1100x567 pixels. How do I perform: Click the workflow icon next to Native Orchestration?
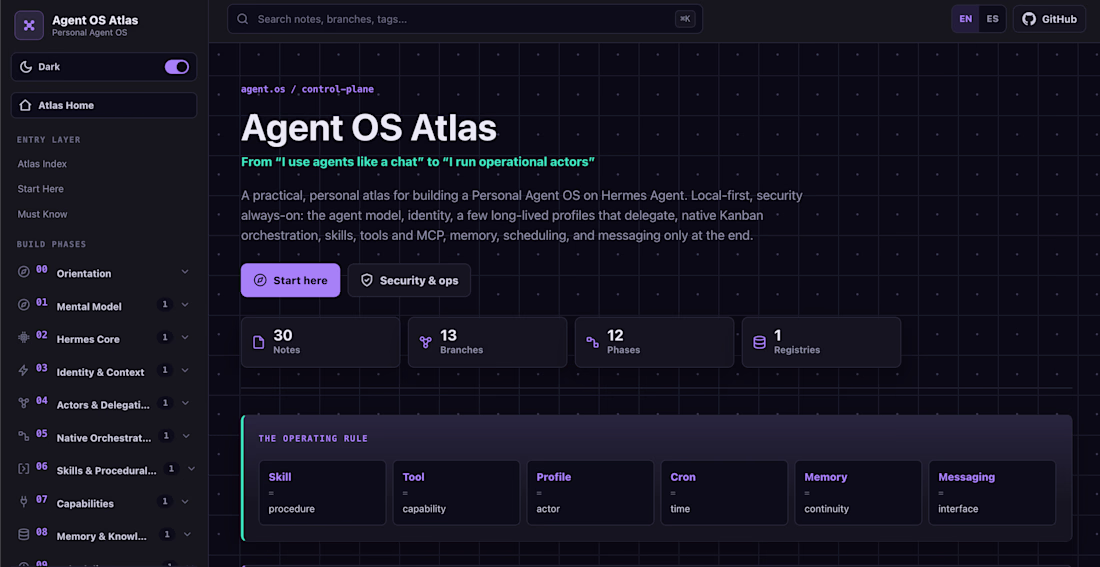24,436
